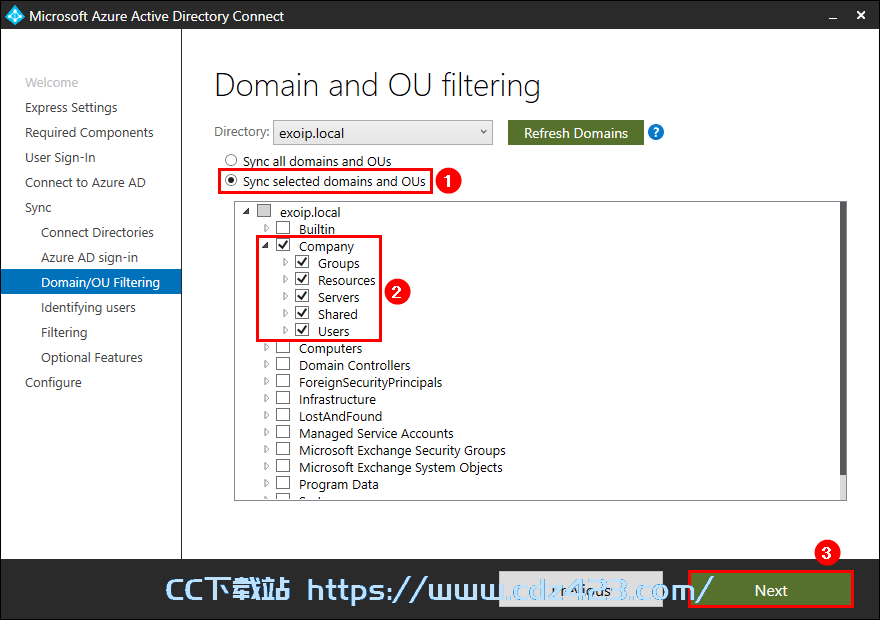
Task: Open Connect to Azure AD step
Action: (x=85, y=182)
